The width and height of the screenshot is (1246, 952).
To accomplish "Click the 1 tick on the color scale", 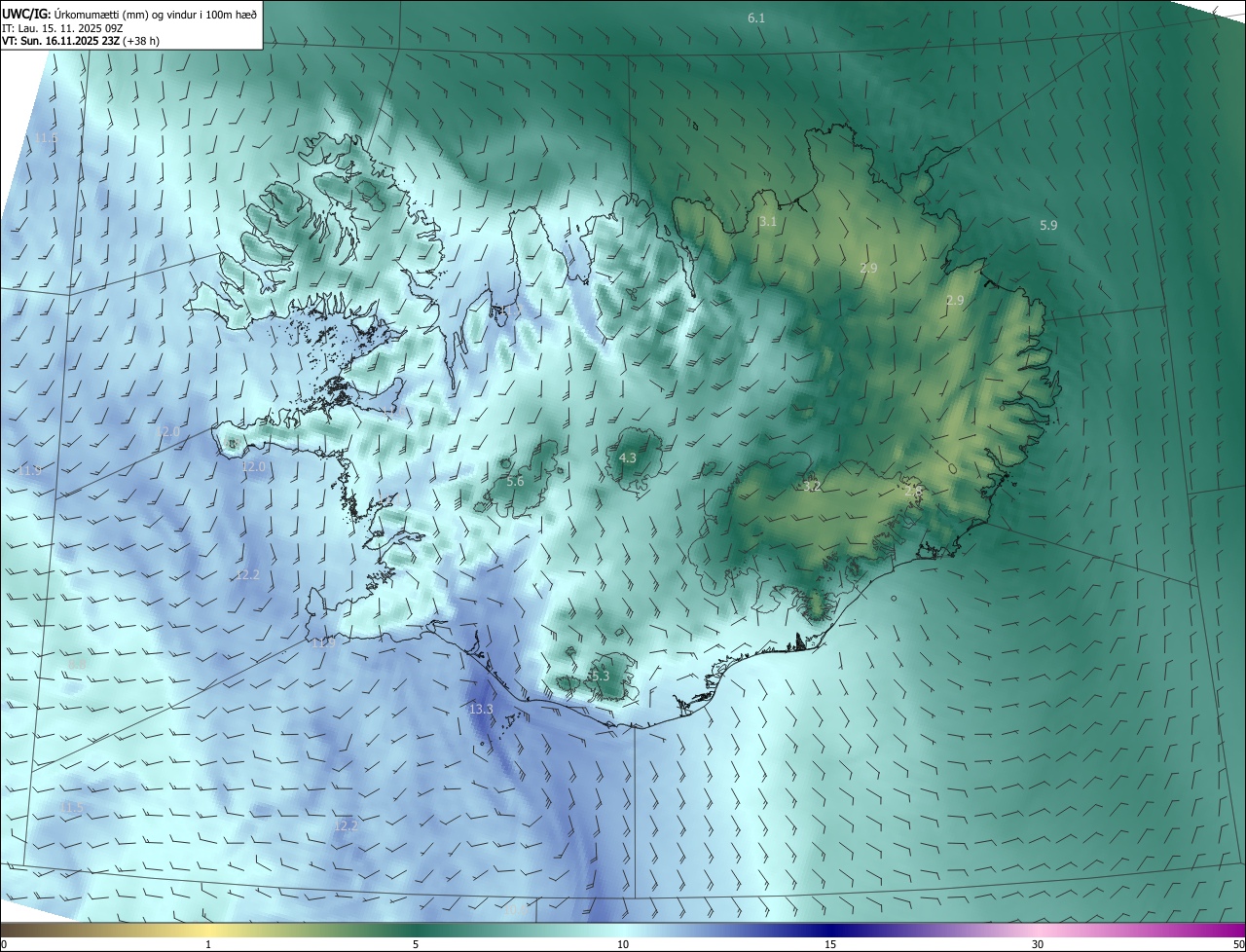I will [208, 944].
